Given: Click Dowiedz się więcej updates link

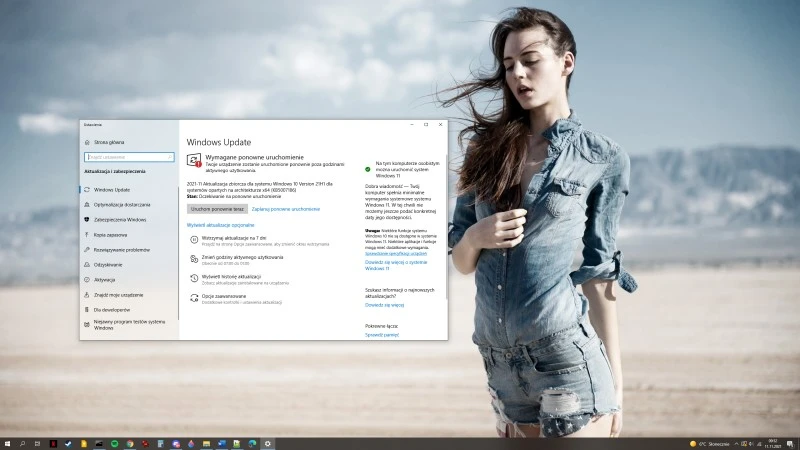Looking at the screenshot, I should click(384, 305).
